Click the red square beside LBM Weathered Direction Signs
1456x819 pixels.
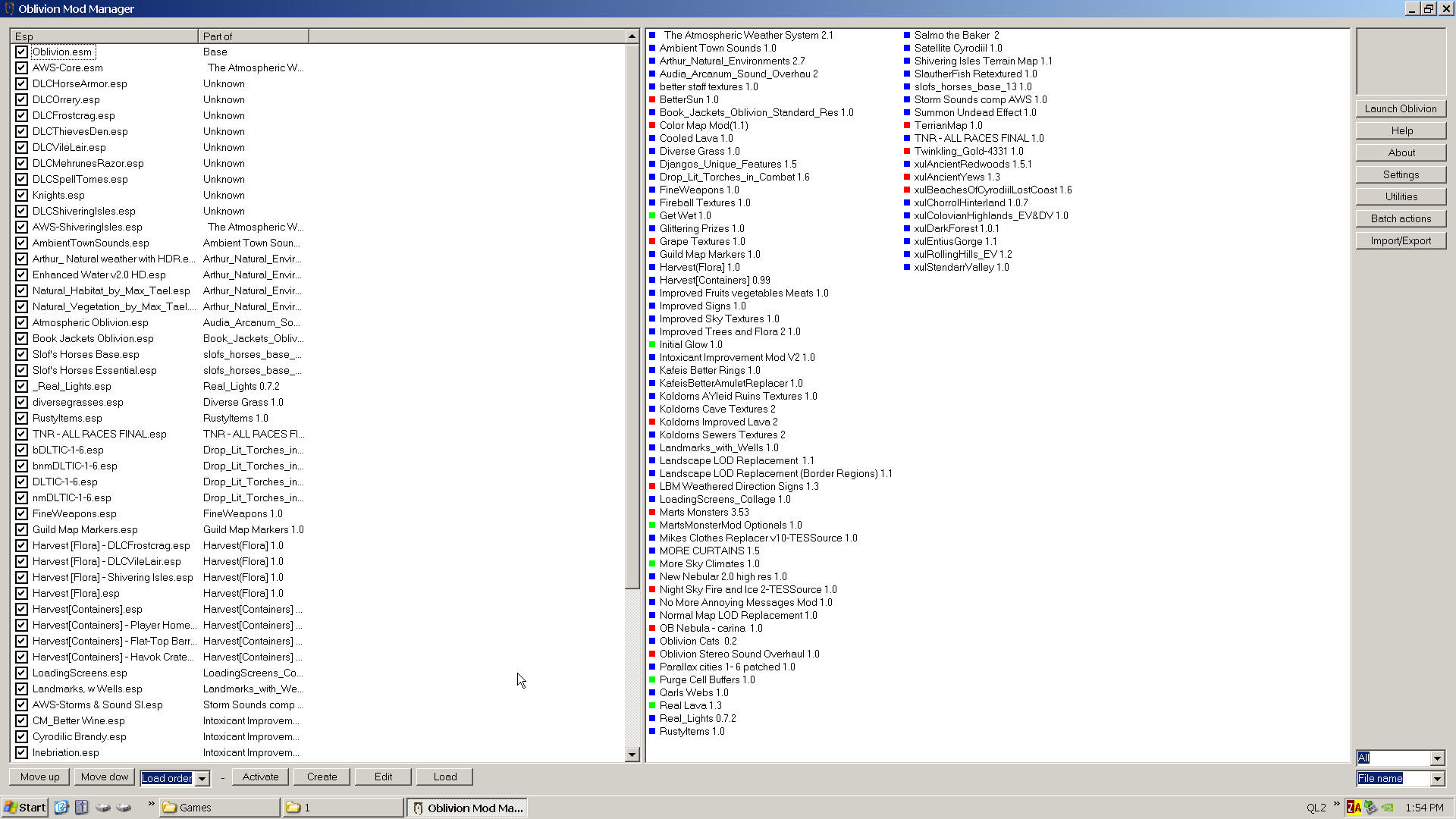[x=652, y=486]
